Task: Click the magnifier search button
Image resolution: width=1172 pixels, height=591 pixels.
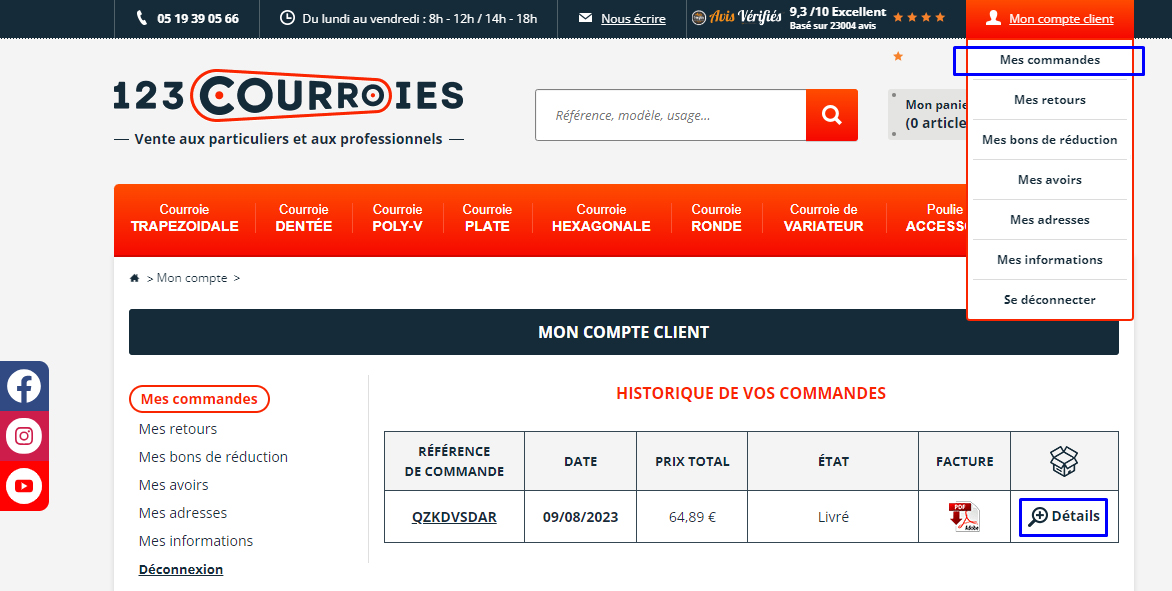Action: [831, 115]
